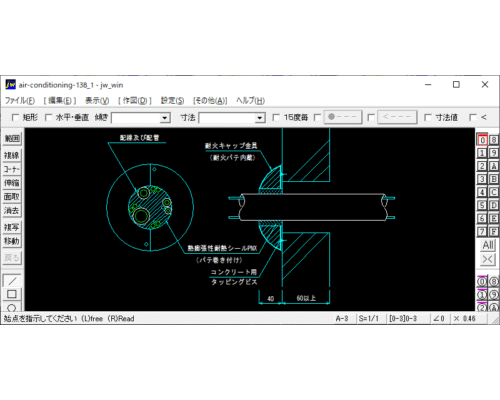Select layer 7 button
500x400 pixels.
(x=482, y=231)
